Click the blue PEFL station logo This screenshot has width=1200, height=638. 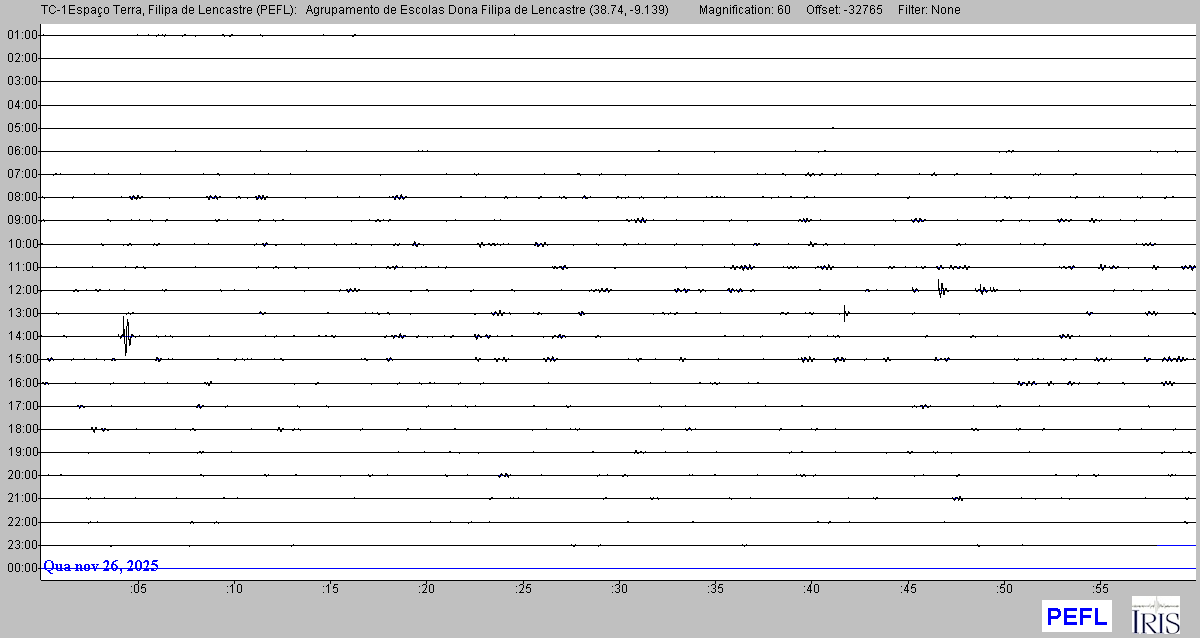[x=1076, y=616]
